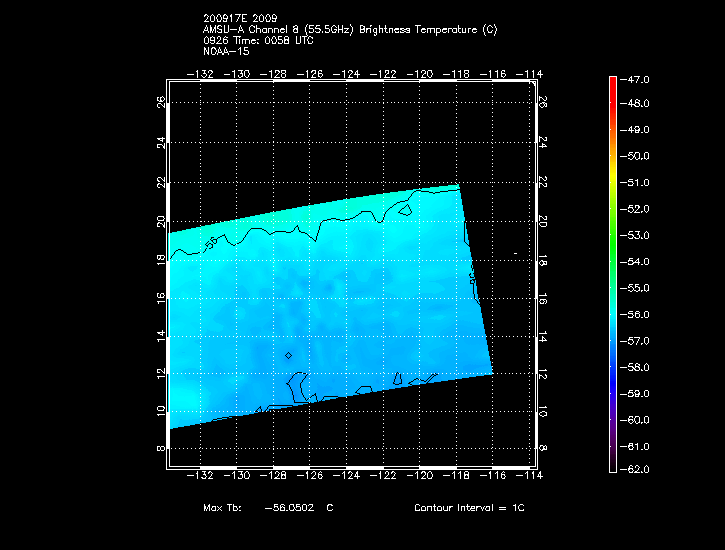Click the -114 longitude label on bottom axis

pos(529,476)
